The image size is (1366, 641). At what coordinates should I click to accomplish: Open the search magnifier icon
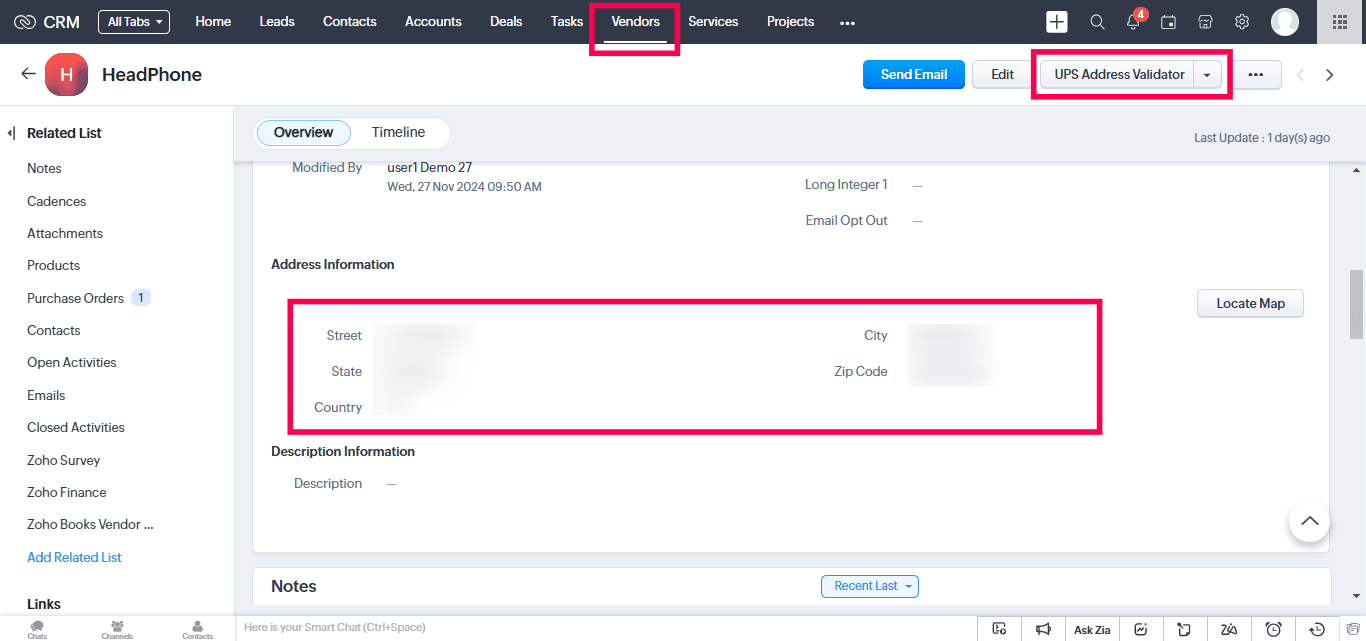1097,22
